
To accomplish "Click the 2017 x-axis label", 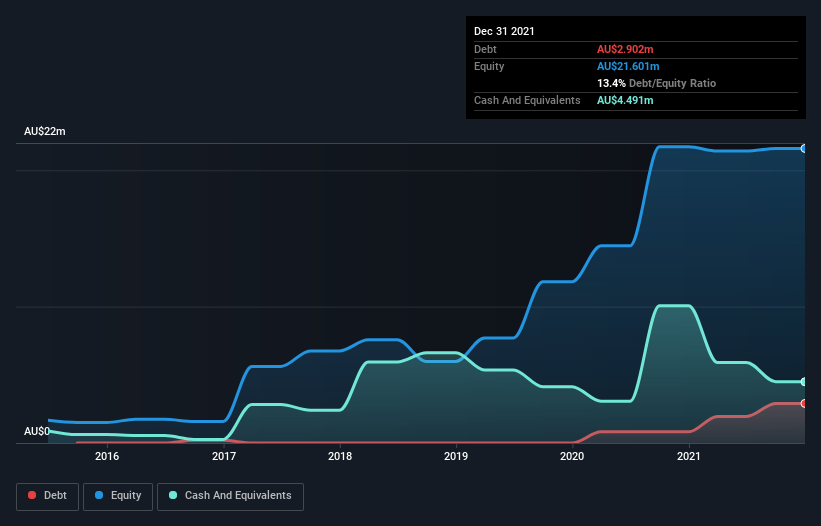I will (x=224, y=456).
